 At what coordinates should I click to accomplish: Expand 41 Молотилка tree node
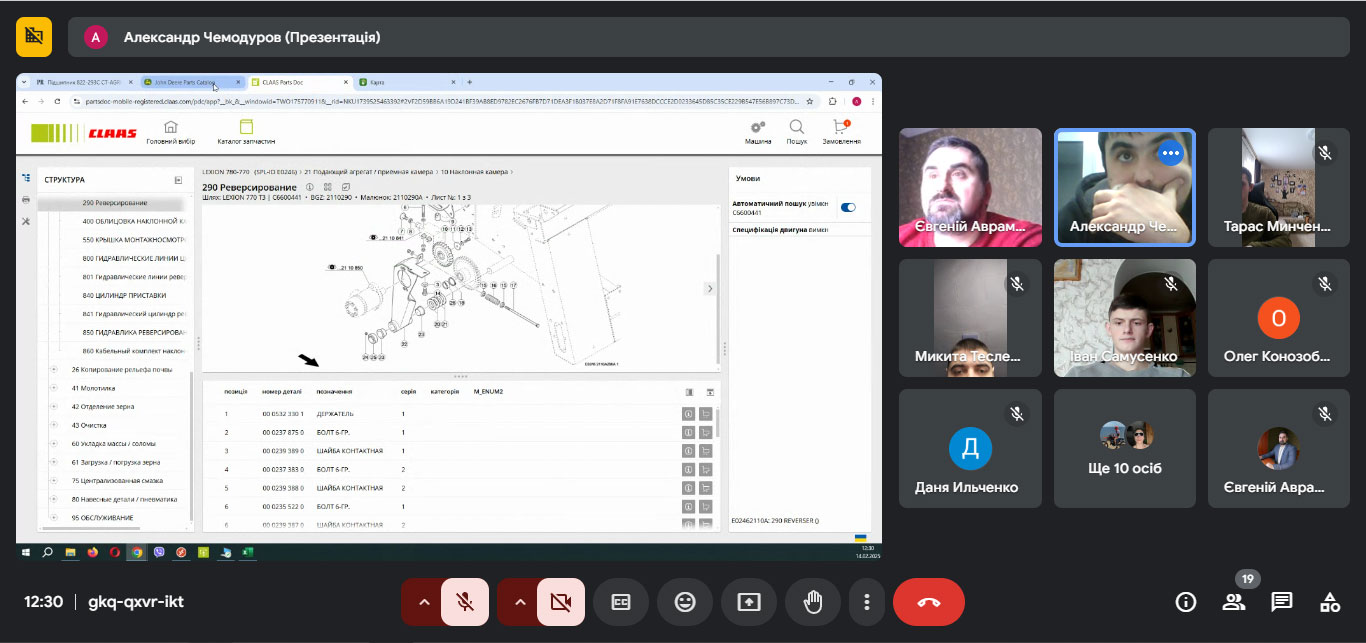[x=53, y=388]
